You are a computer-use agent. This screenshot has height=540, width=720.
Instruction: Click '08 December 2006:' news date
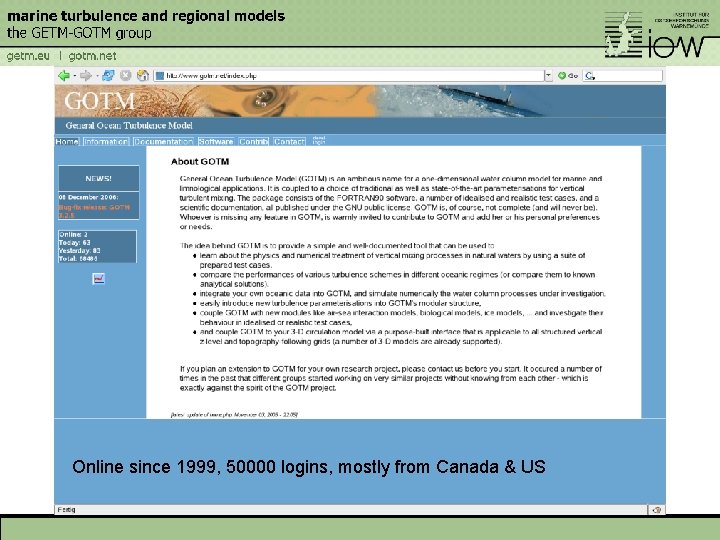(x=88, y=197)
